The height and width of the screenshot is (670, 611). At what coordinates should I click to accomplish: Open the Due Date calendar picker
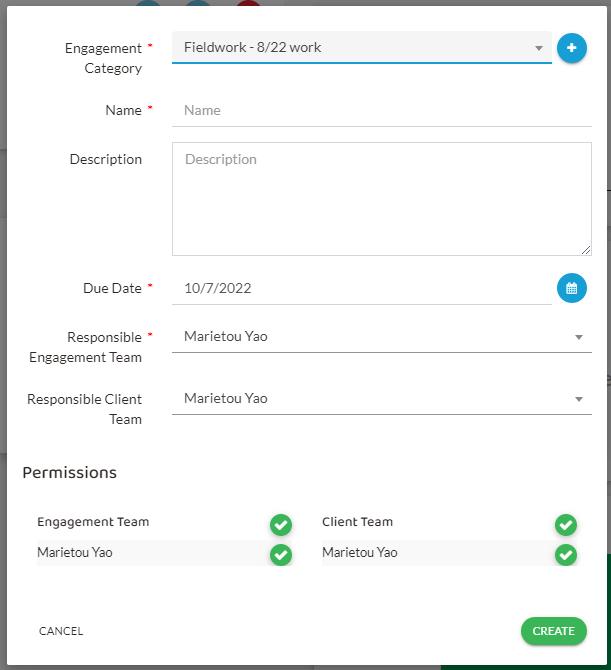click(571, 288)
